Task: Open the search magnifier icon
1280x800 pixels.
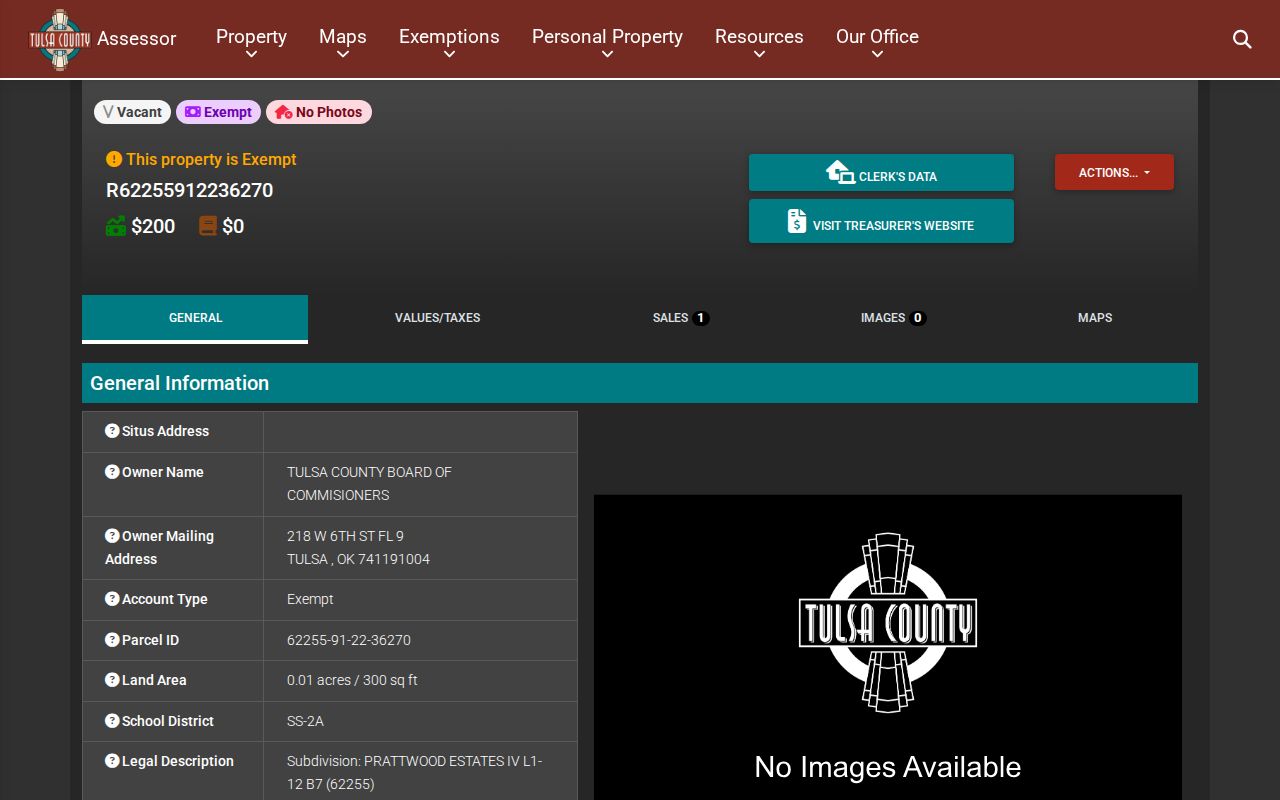Action: (1242, 39)
